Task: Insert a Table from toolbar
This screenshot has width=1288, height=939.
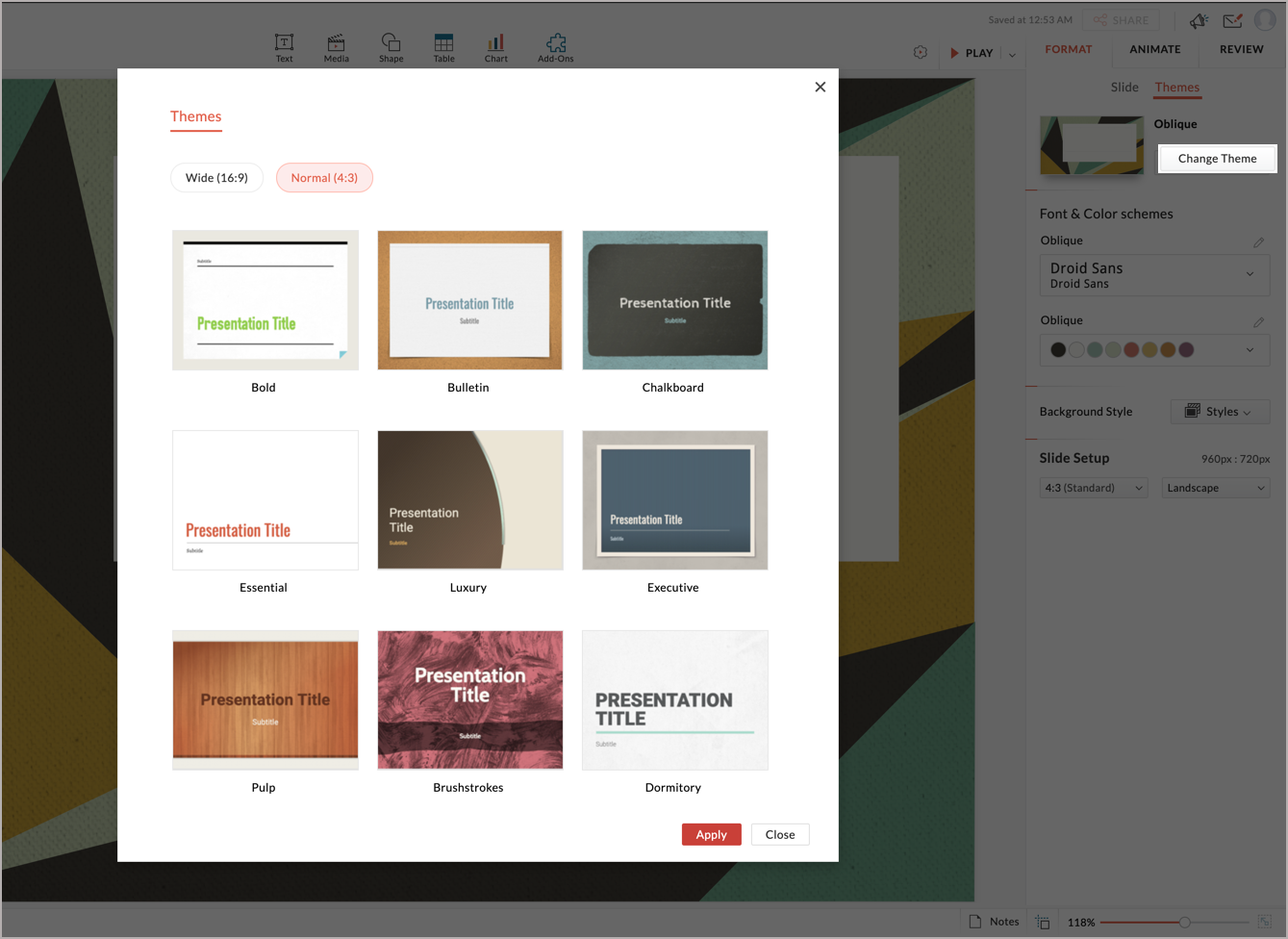Action: coord(443,48)
